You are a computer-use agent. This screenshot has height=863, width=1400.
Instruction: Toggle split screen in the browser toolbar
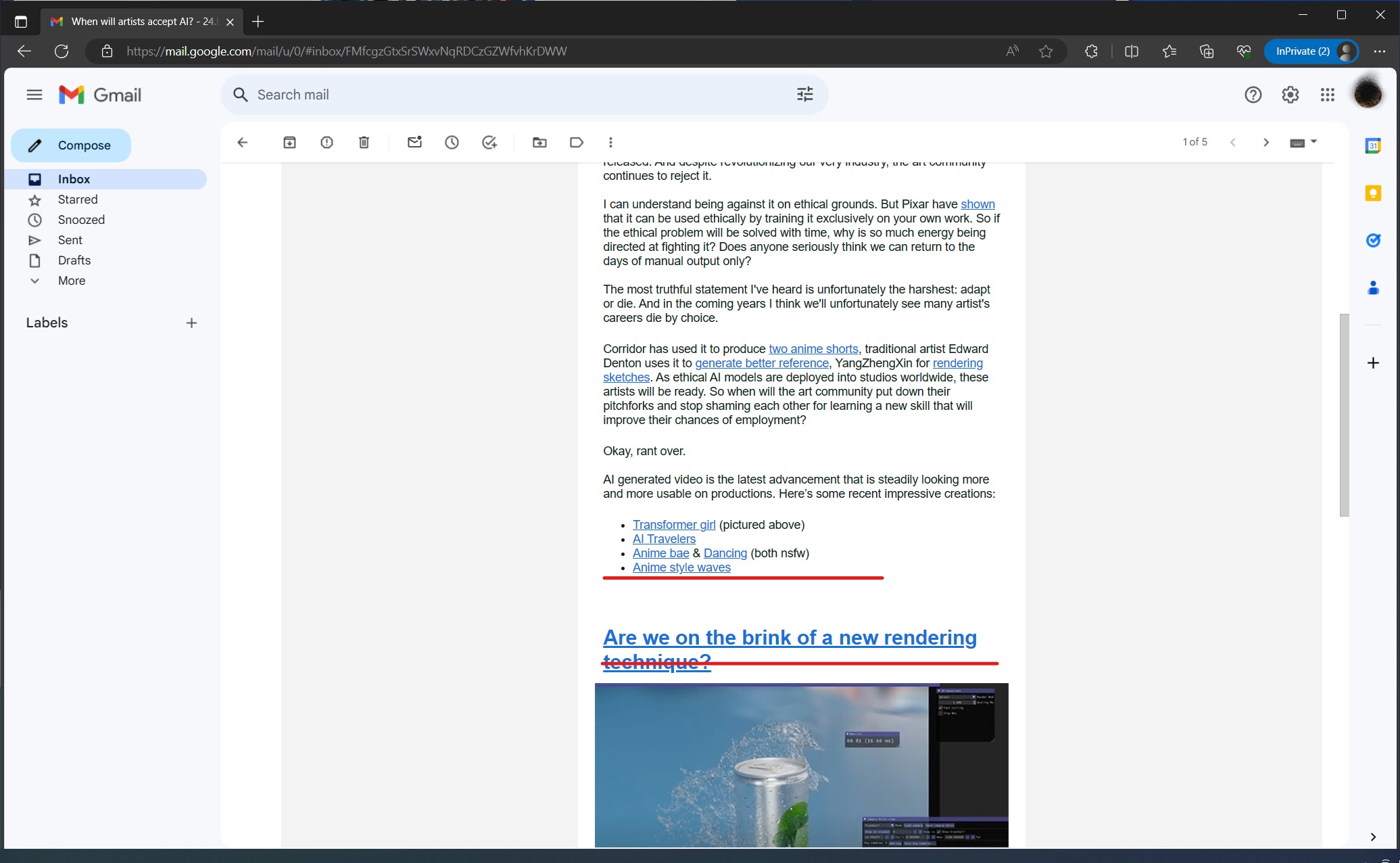[x=1131, y=51]
